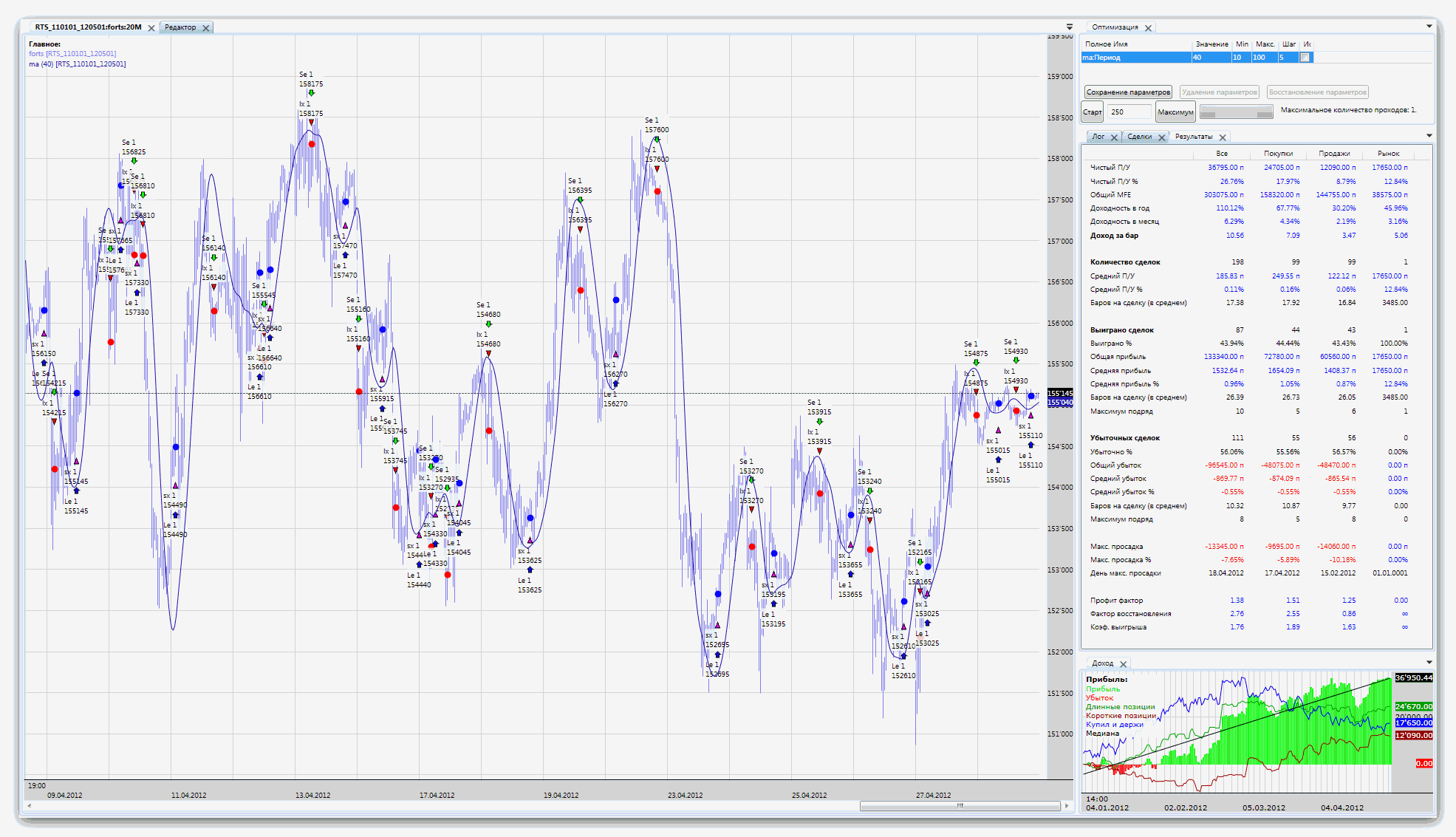Open the Редактор tab
Screen dimensions: 1456x837
tap(180, 27)
